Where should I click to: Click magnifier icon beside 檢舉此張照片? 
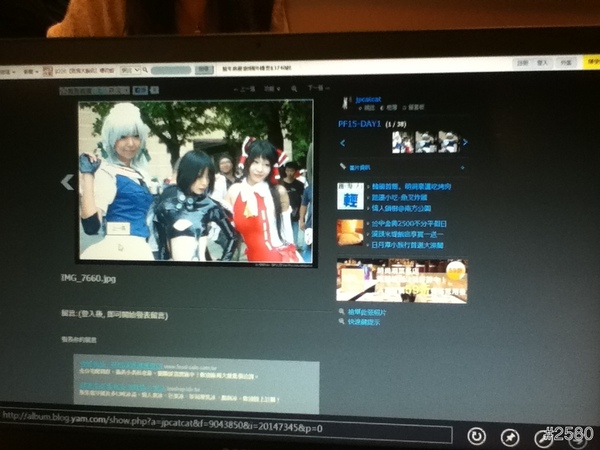(x=343, y=313)
